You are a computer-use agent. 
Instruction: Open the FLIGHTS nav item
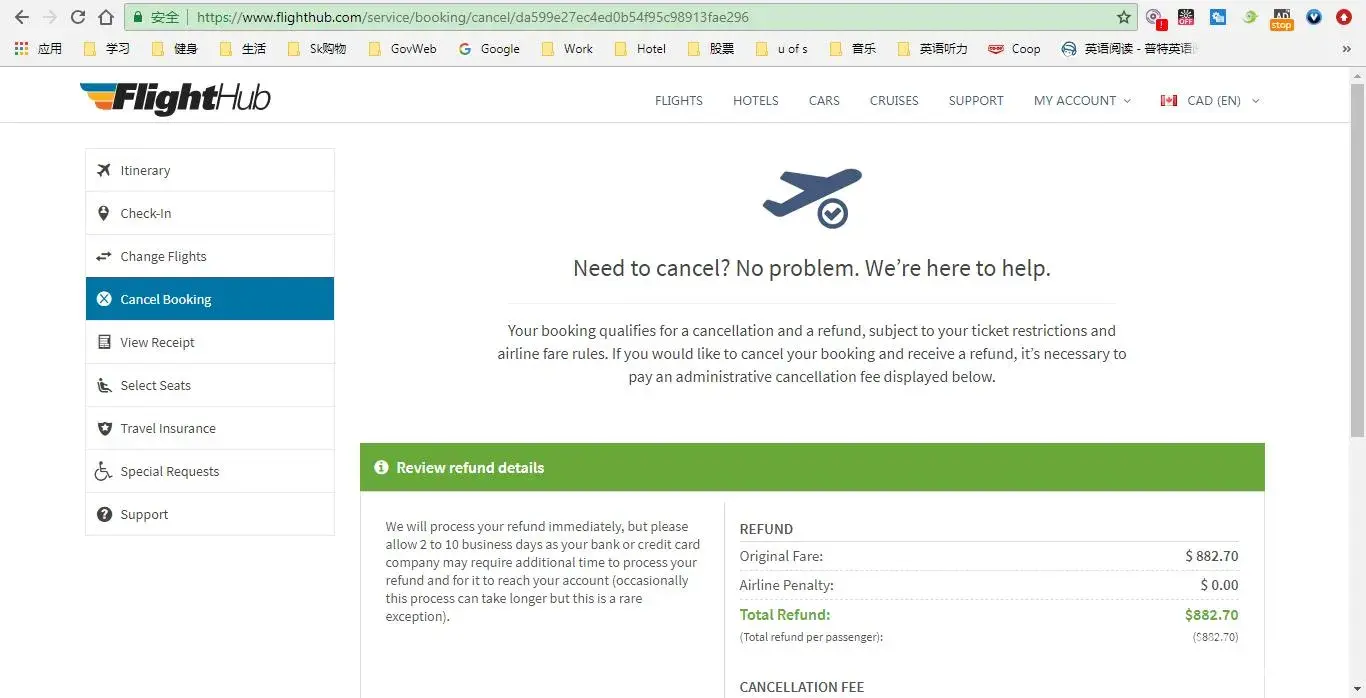pyautogui.click(x=679, y=100)
